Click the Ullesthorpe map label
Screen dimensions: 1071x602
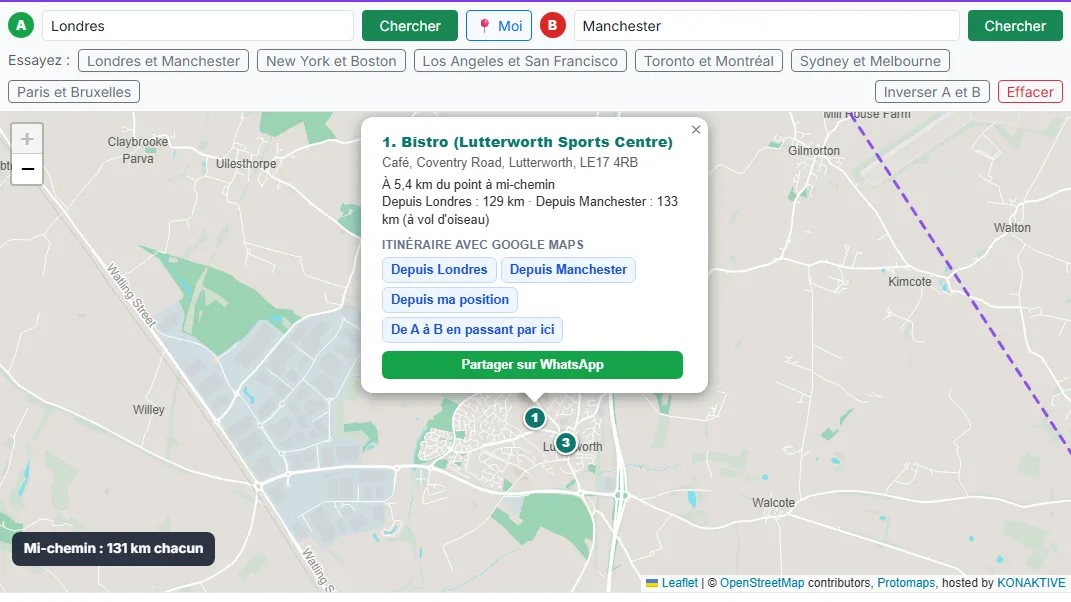[246, 163]
